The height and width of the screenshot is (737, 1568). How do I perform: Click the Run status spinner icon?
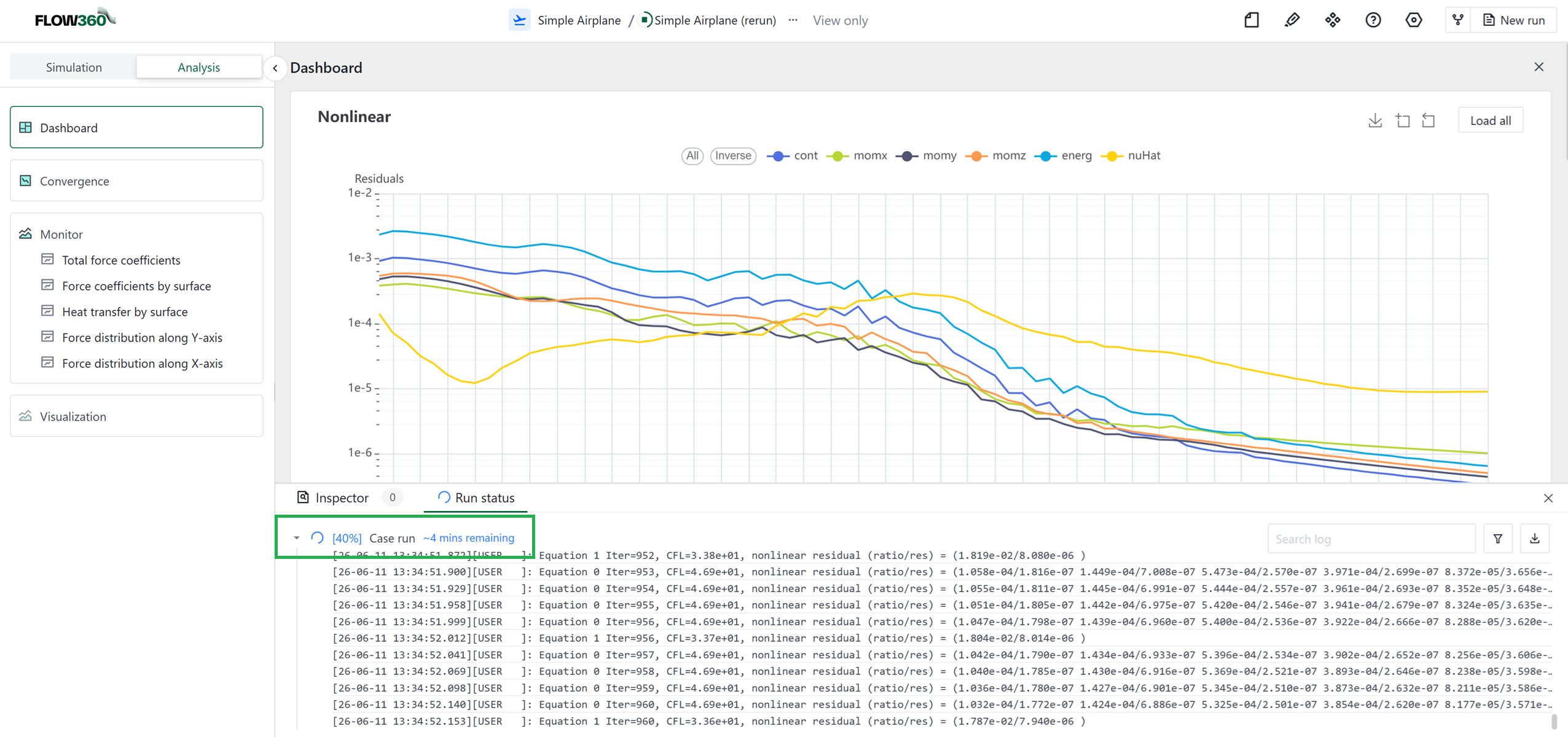(x=444, y=497)
